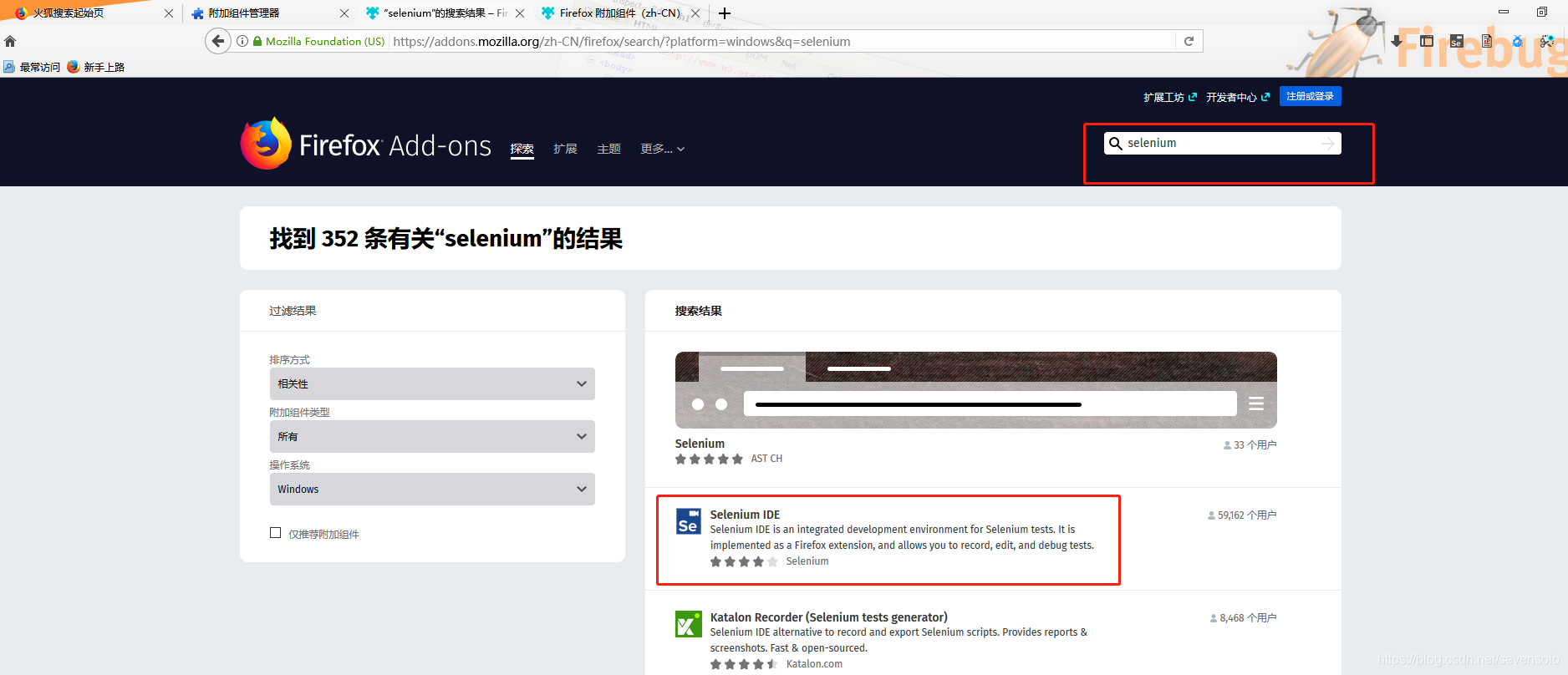This screenshot has width=1568, height=675.
Task: Click the Firebug bug toolbar icon
Action: point(1517,41)
